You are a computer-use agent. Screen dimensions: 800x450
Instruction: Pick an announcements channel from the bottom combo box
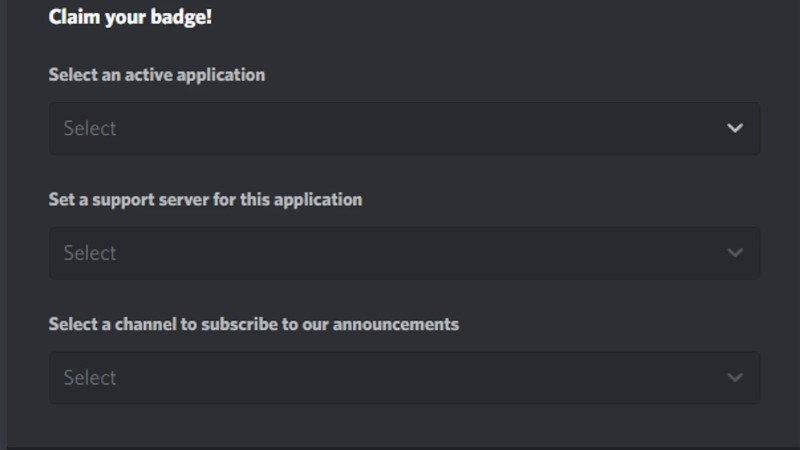pyautogui.click(x=404, y=378)
